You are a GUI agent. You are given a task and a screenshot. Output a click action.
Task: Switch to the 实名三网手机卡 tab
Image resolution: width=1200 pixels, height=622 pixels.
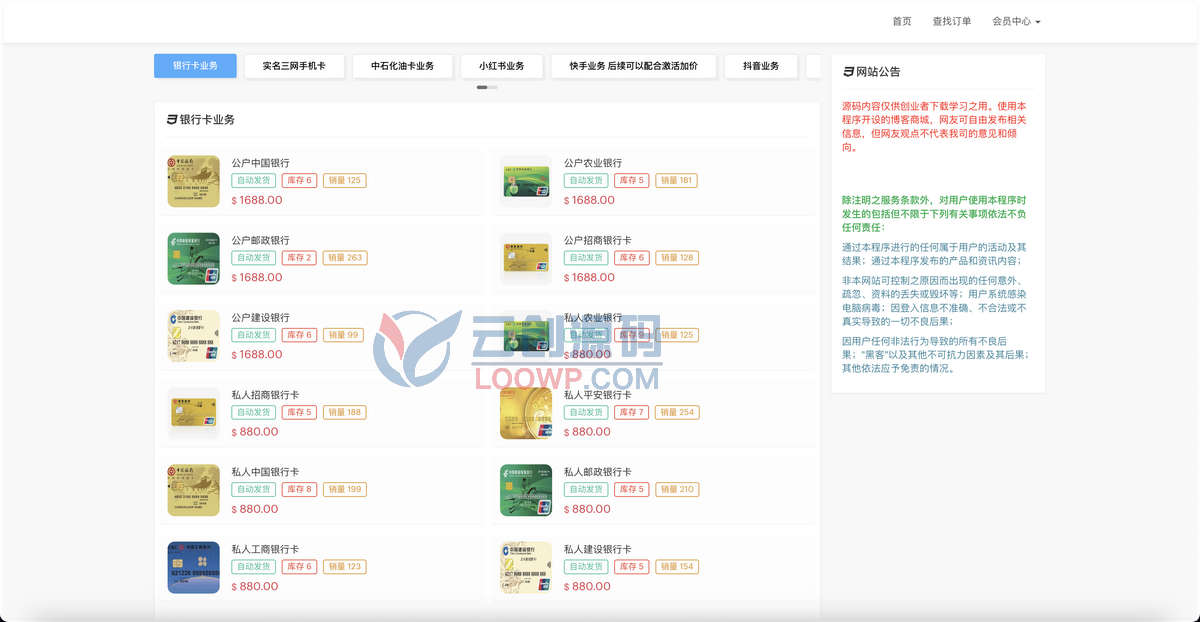294,66
